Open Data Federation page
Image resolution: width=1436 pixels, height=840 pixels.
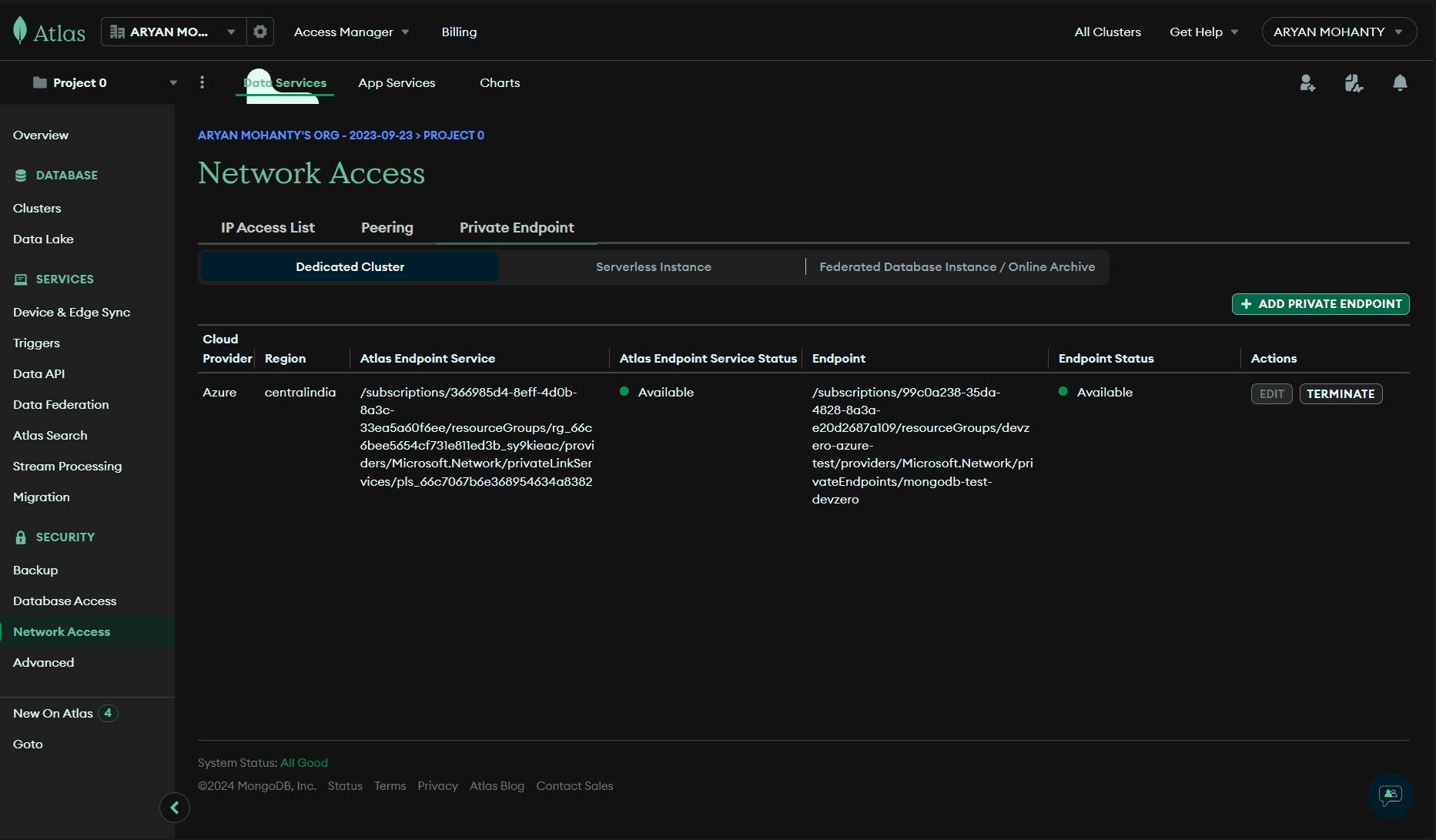61,404
